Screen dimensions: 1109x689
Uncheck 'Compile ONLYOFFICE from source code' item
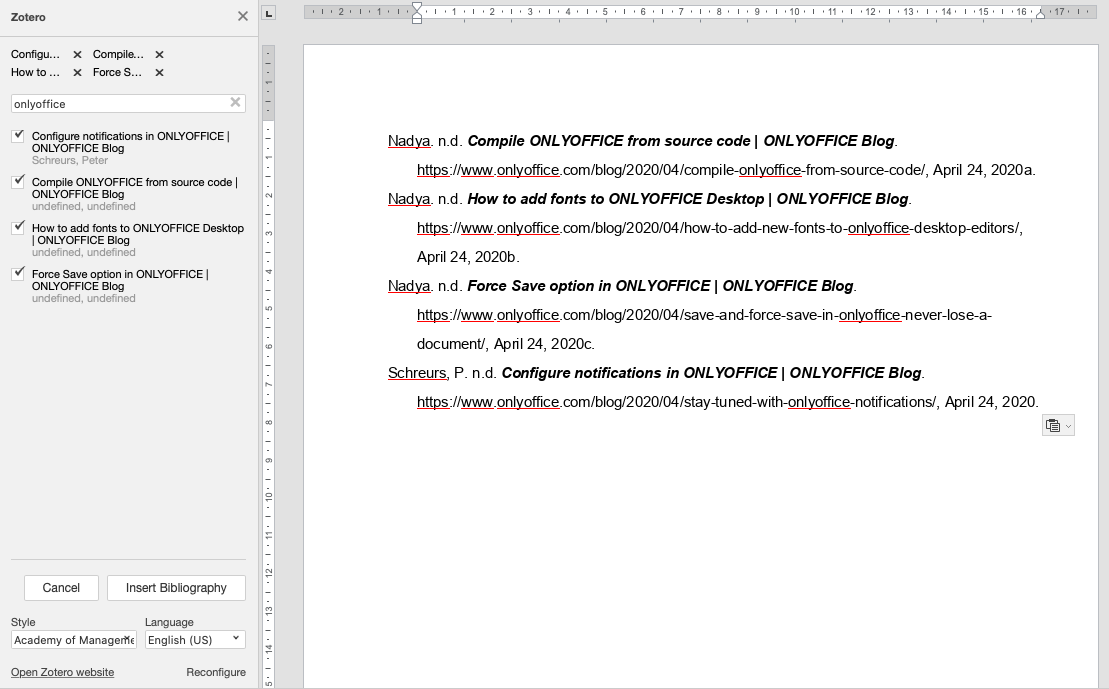18,182
